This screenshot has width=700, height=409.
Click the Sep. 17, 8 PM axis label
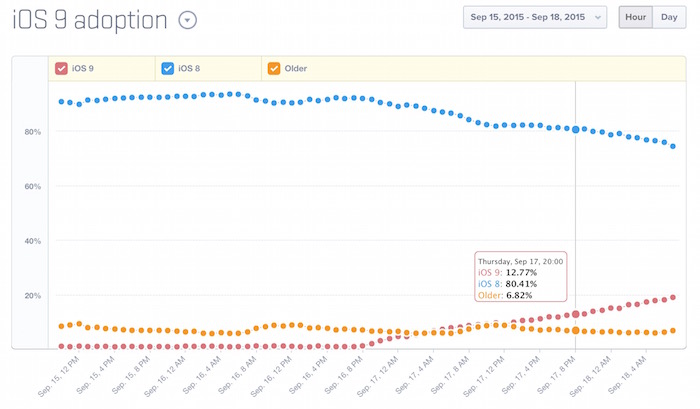(556, 377)
